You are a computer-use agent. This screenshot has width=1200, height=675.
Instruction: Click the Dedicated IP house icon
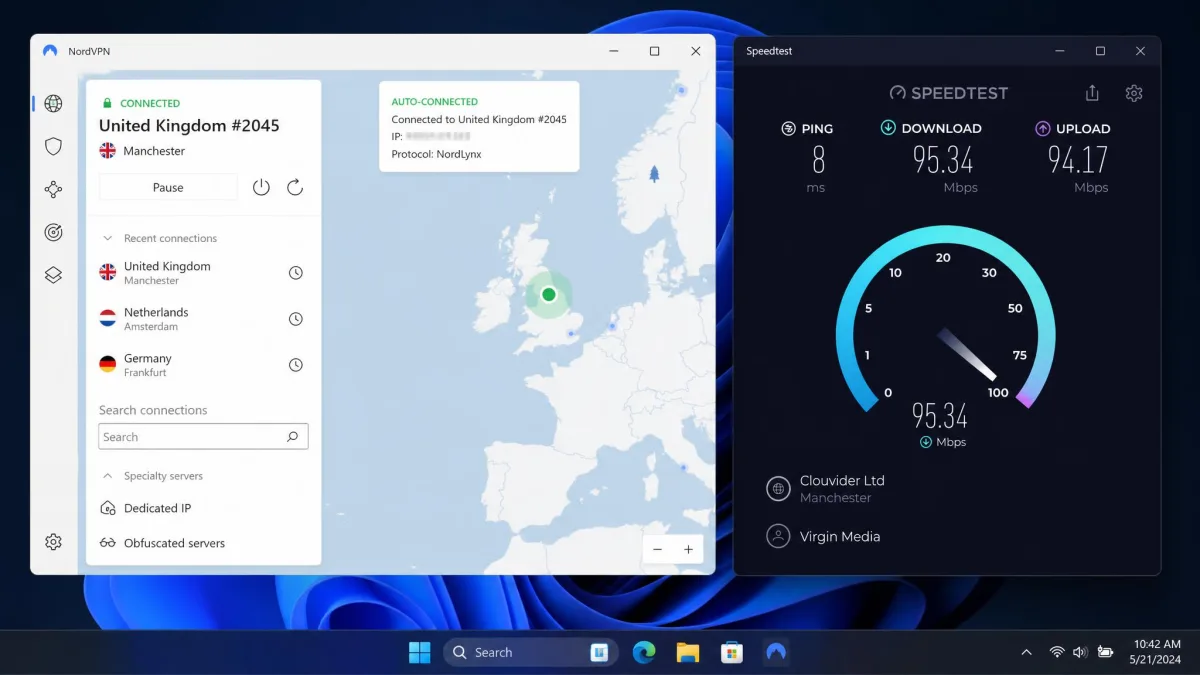[108, 508]
